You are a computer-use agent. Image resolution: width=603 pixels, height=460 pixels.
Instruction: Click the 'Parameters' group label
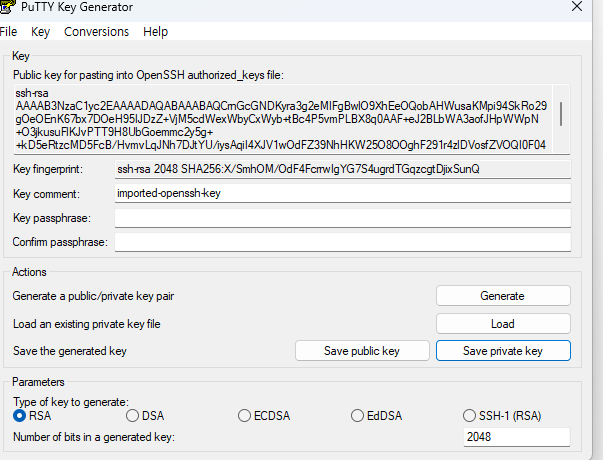pyautogui.click(x=38, y=382)
